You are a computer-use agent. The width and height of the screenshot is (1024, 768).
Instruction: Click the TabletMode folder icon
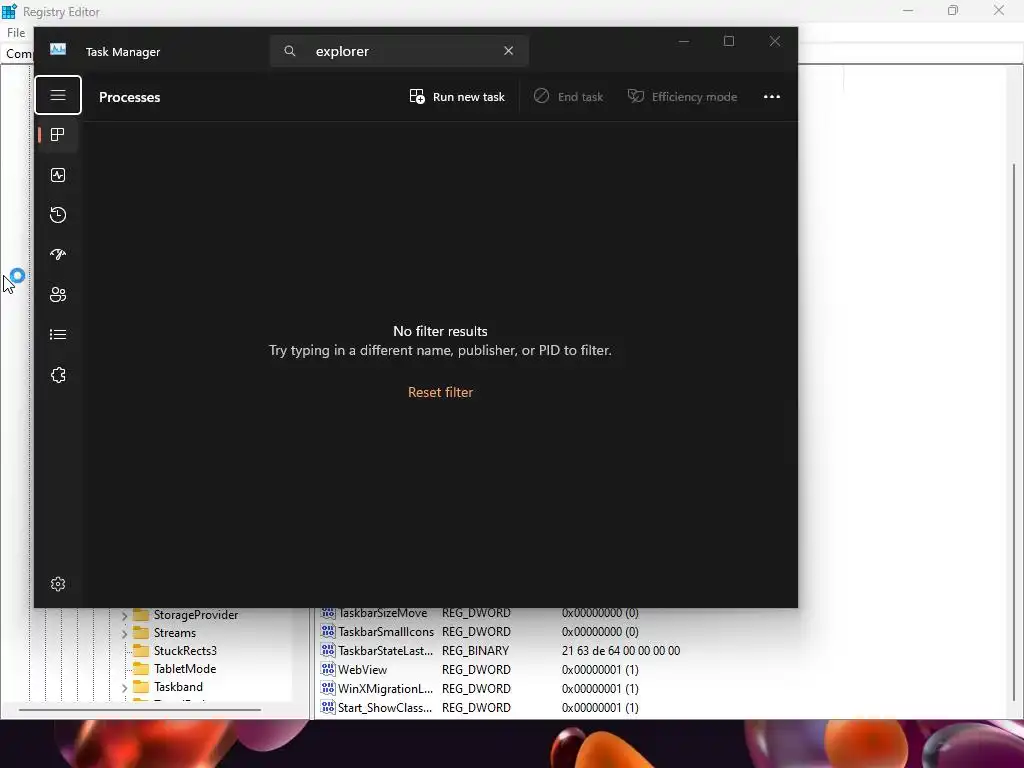[141, 669]
